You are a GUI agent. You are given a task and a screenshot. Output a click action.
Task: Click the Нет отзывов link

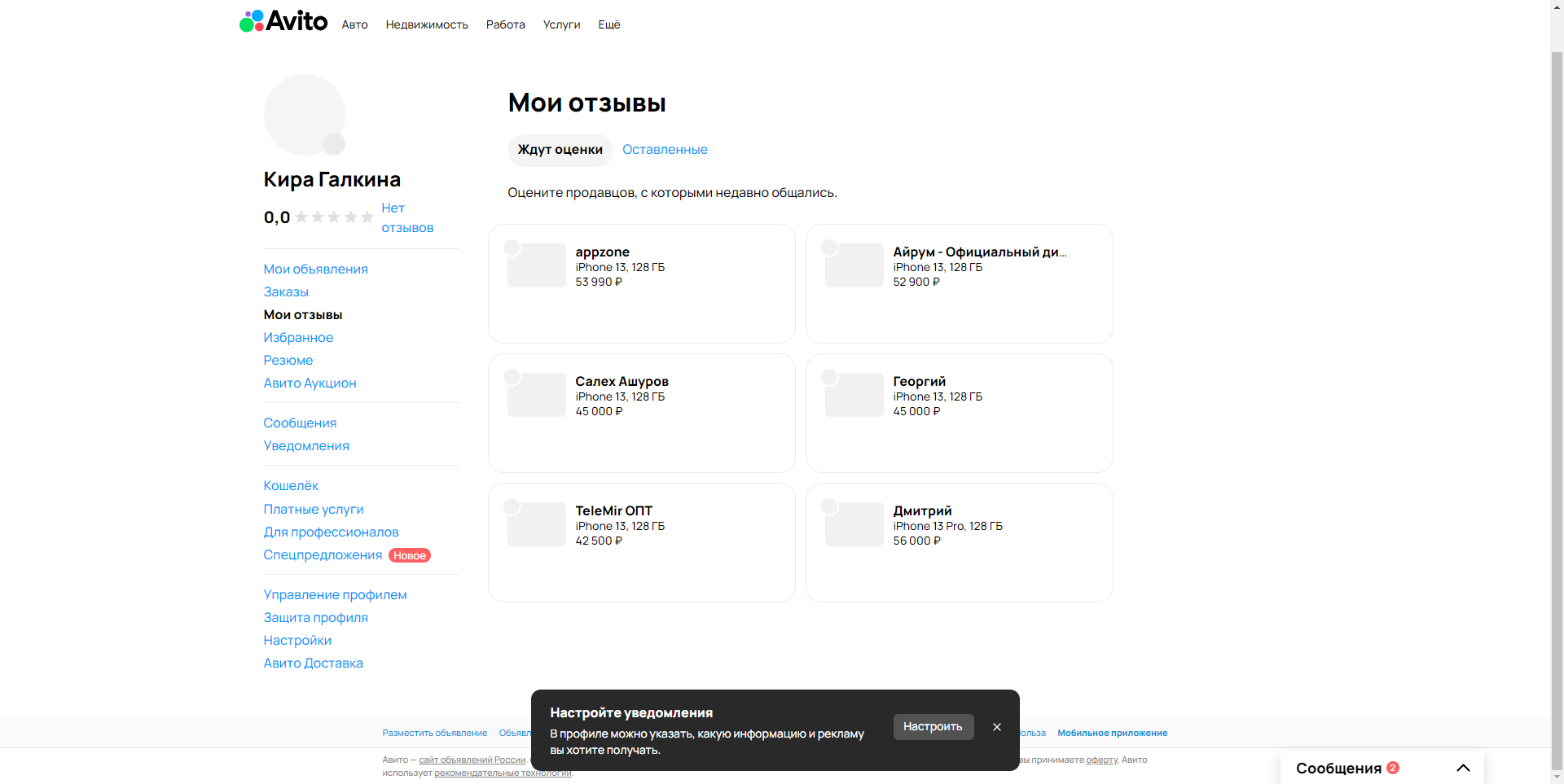coord(407,218)
